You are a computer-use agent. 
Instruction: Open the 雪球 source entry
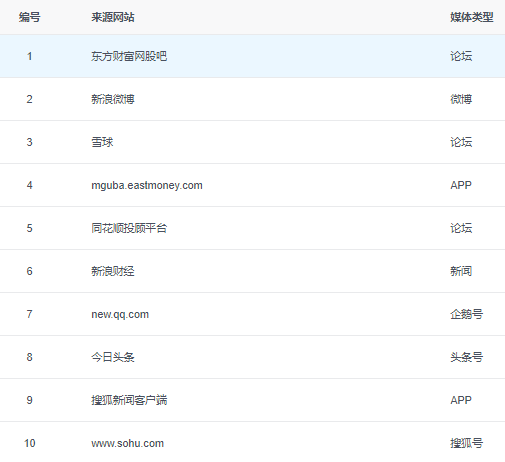[102, 142]
